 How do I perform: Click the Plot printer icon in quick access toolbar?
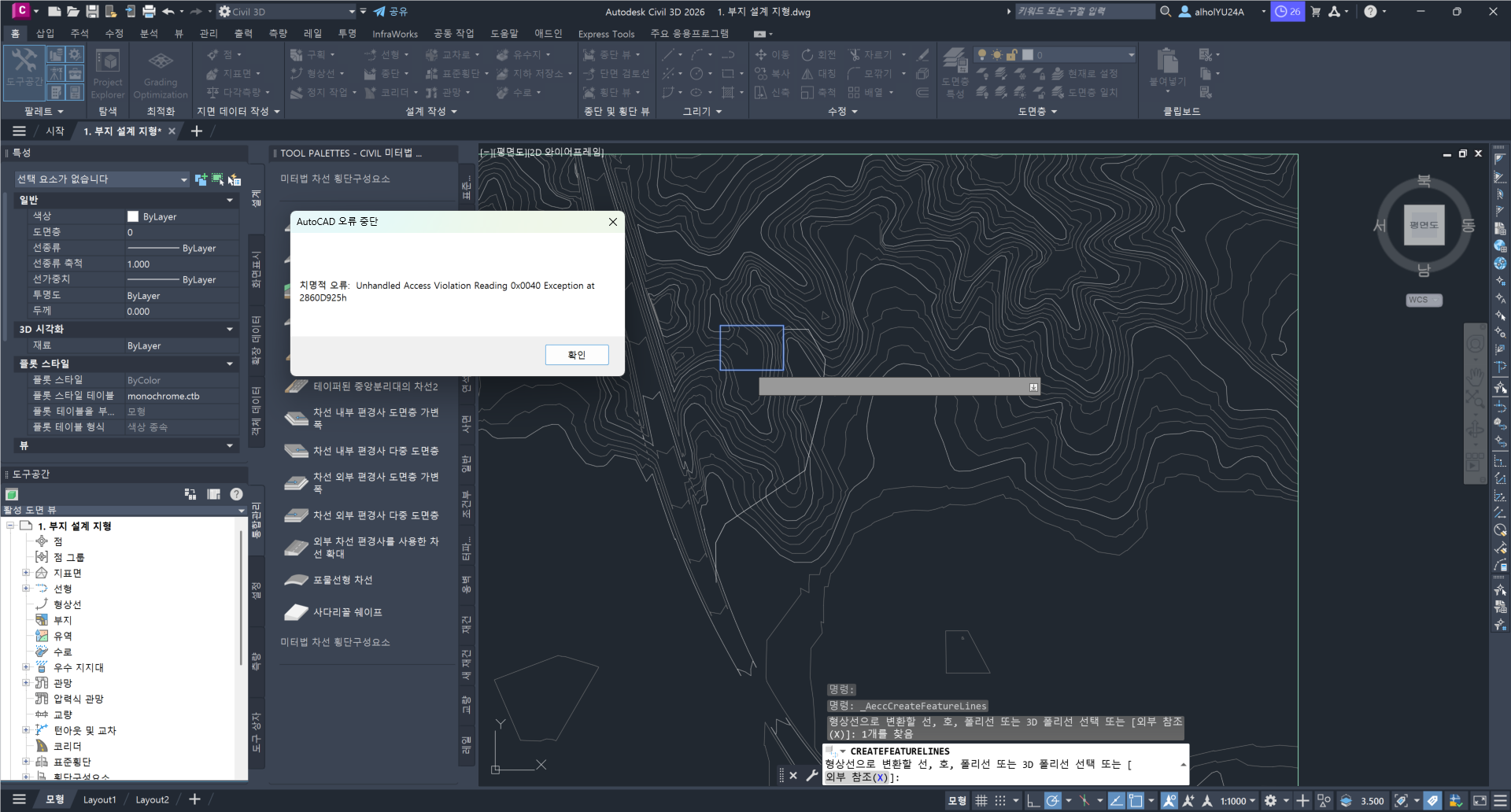pyautogui.click(x=149, y=12)
